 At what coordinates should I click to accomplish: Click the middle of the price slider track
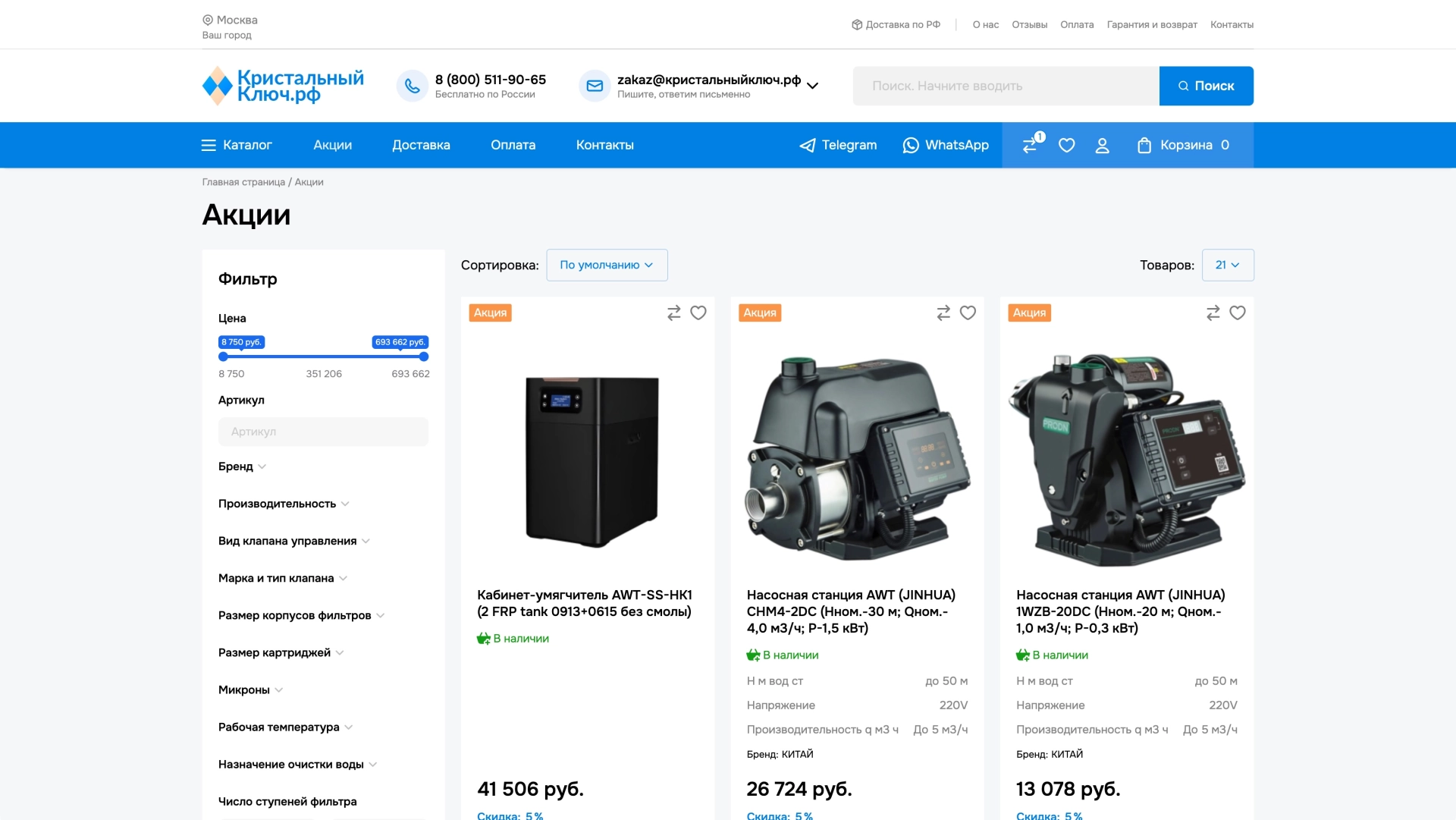click(324, 357)
